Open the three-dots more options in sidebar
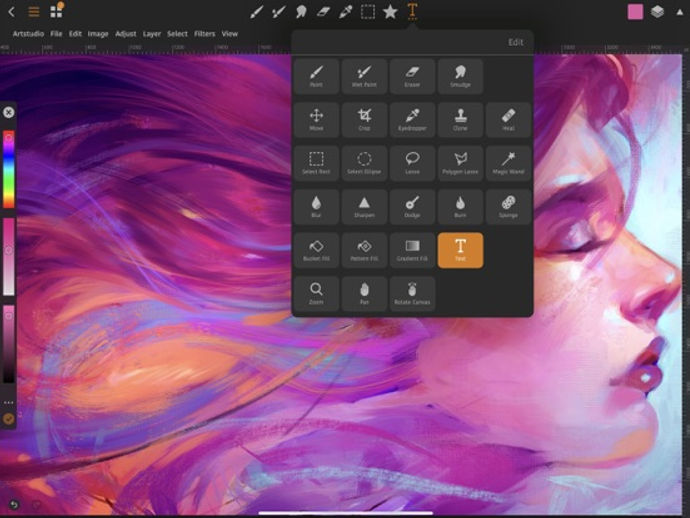This screenshot has width=690, height=518. tap(8, 403)
